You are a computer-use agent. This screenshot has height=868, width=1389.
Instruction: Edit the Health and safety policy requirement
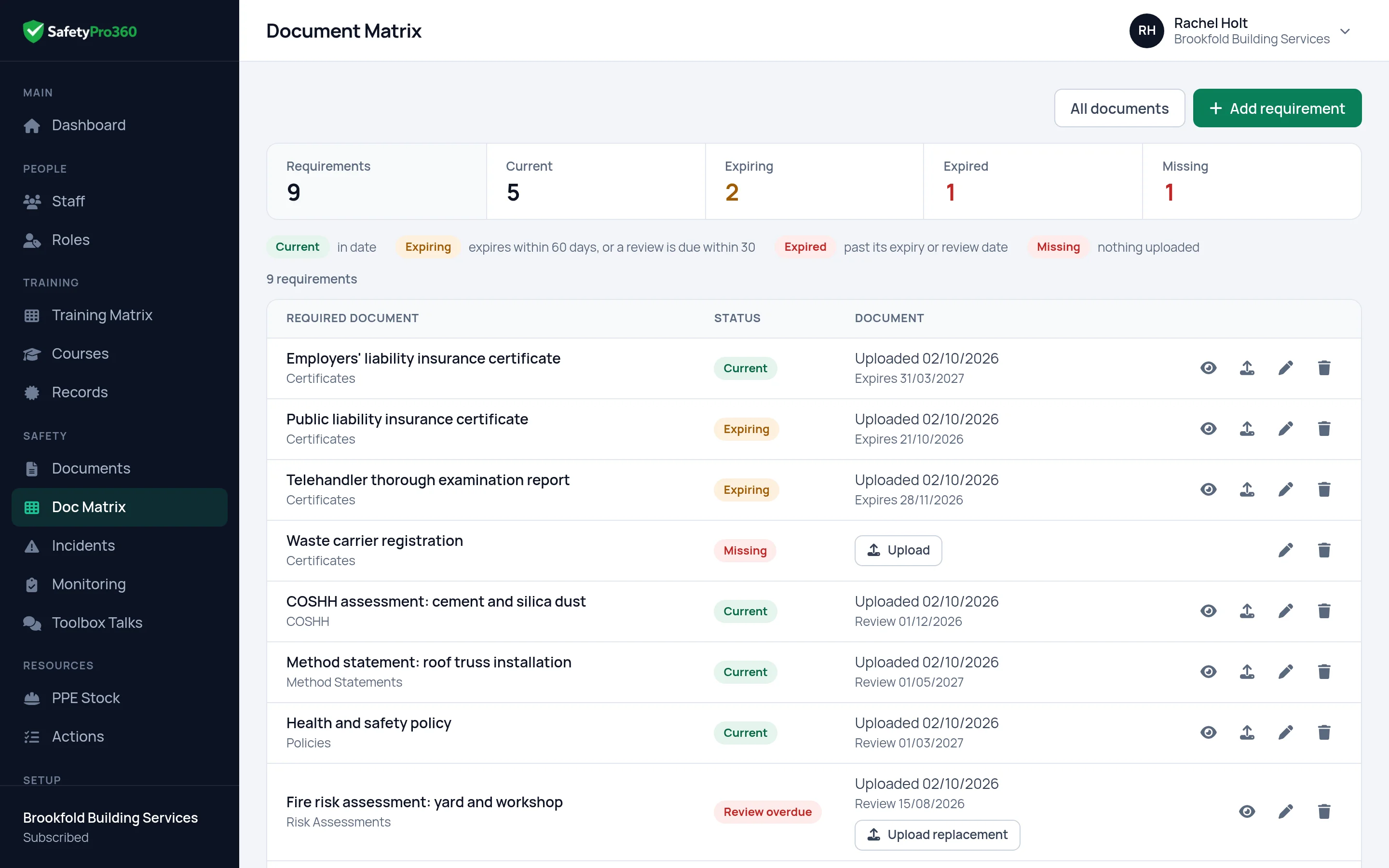1285,732
